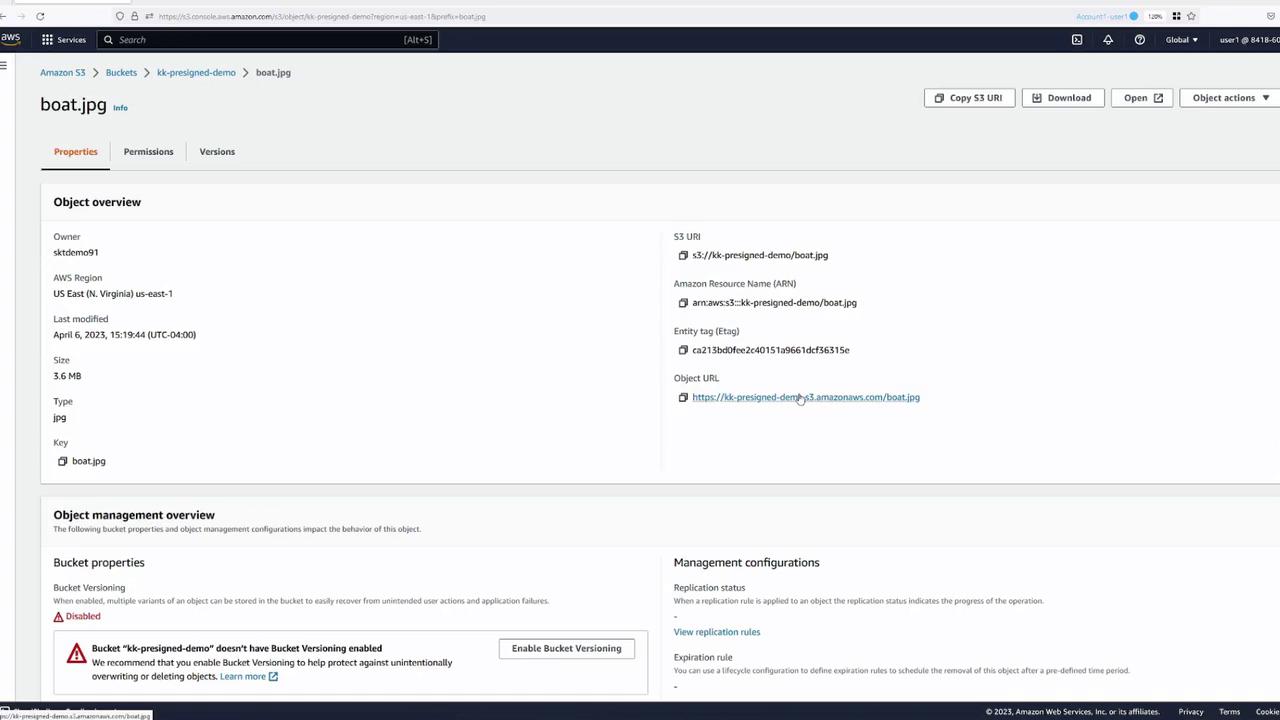This screenshot has width=1280, height=720.
Task: Bookmark this page with the star icon
Action: coord(1191,16)
